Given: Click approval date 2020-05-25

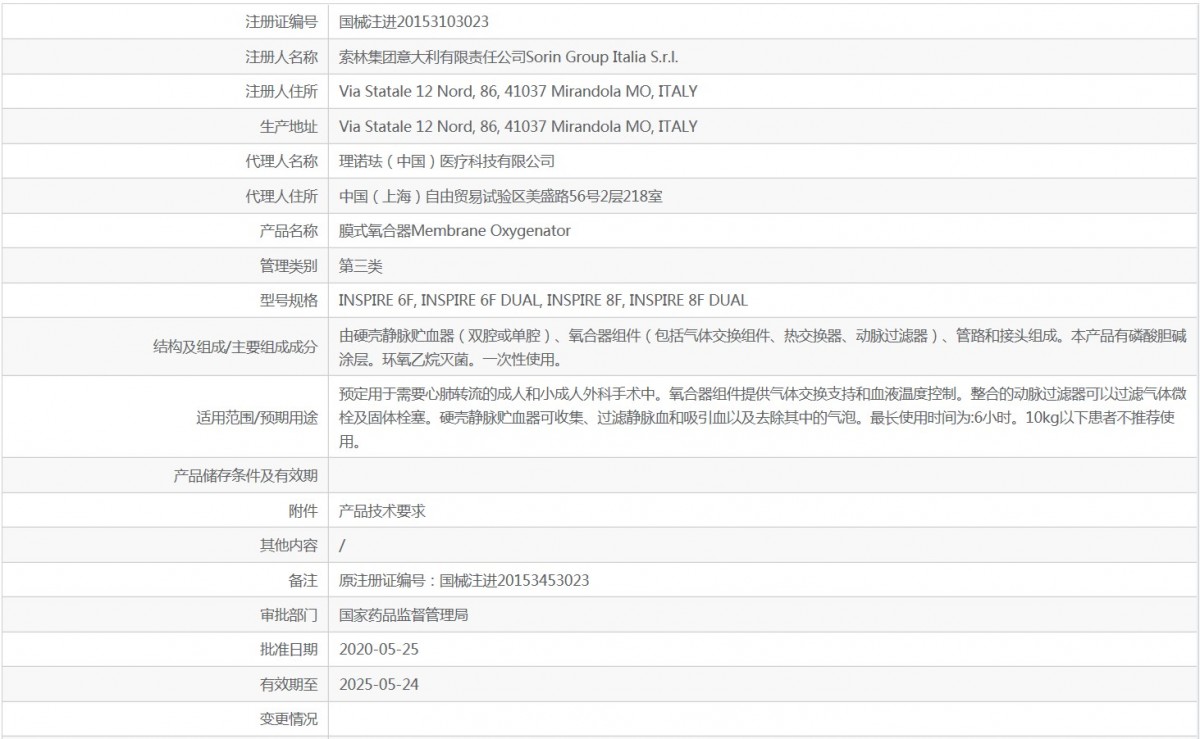Looking at the screenshot, I should coord(378,649).
